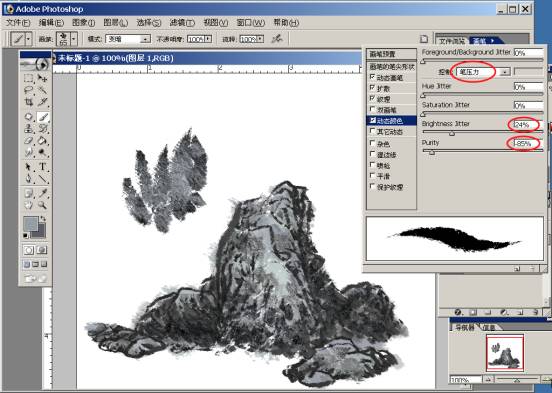Image resolution: width=552 pixels, height=393 pixels.
Task: Open the 编辑(E) menu
Action: pyautogui.click(x=51, y=23)
